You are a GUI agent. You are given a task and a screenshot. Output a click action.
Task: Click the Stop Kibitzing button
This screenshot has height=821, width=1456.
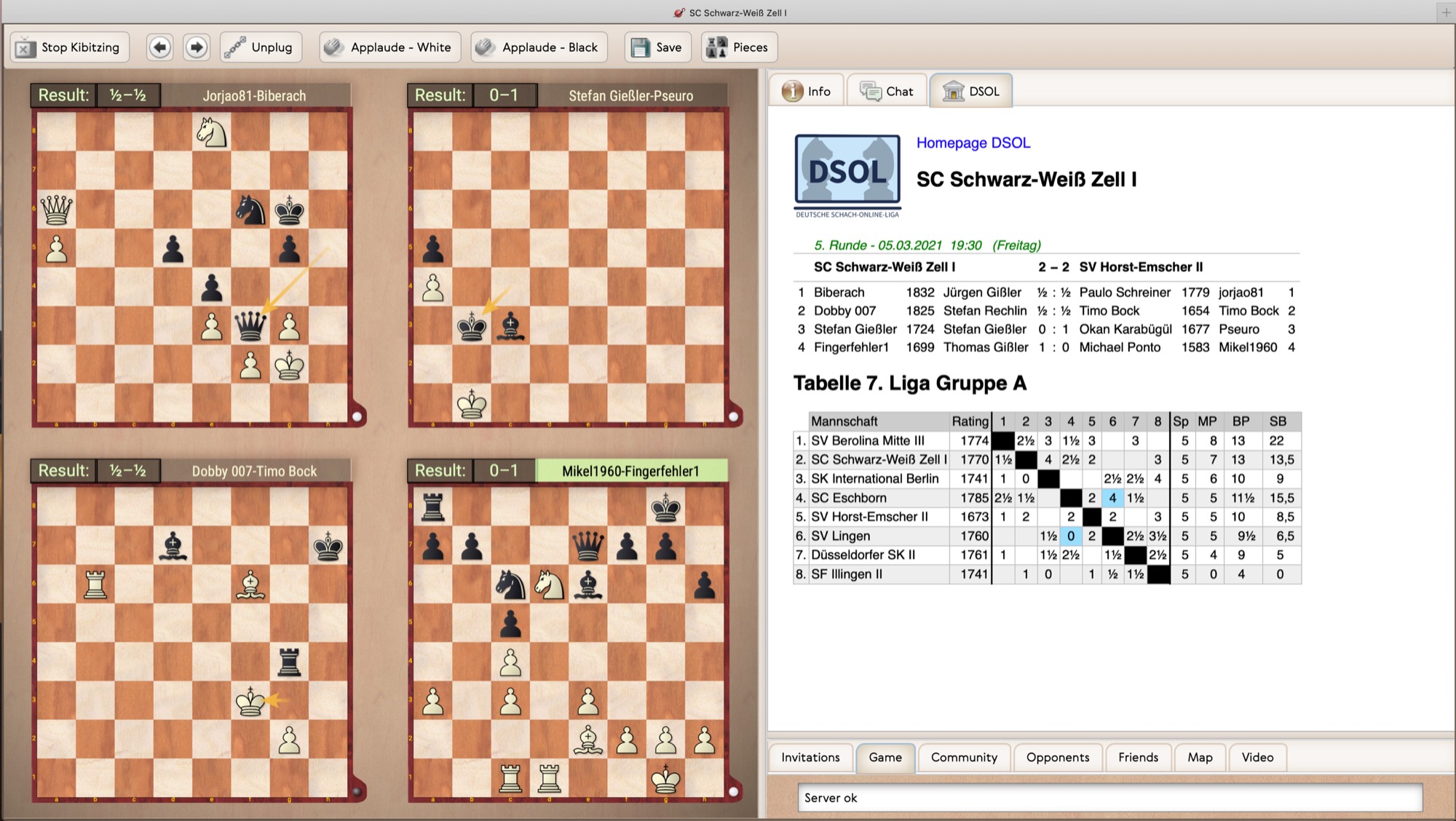70,47
